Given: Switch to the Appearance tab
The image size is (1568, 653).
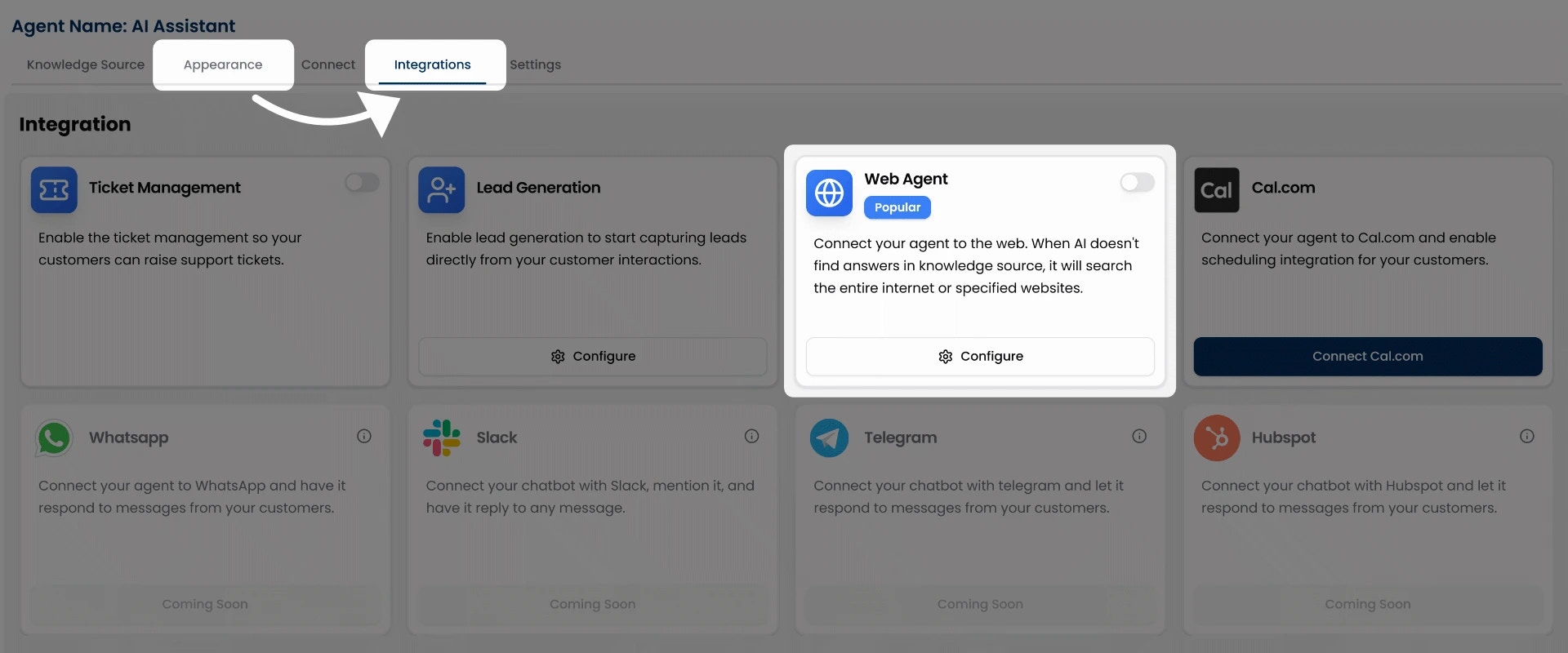Looking at the screenshot, I should 223,64.
